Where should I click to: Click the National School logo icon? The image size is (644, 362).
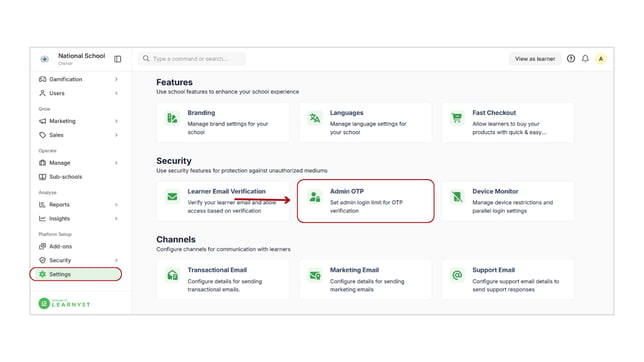[x=44, y=59]
